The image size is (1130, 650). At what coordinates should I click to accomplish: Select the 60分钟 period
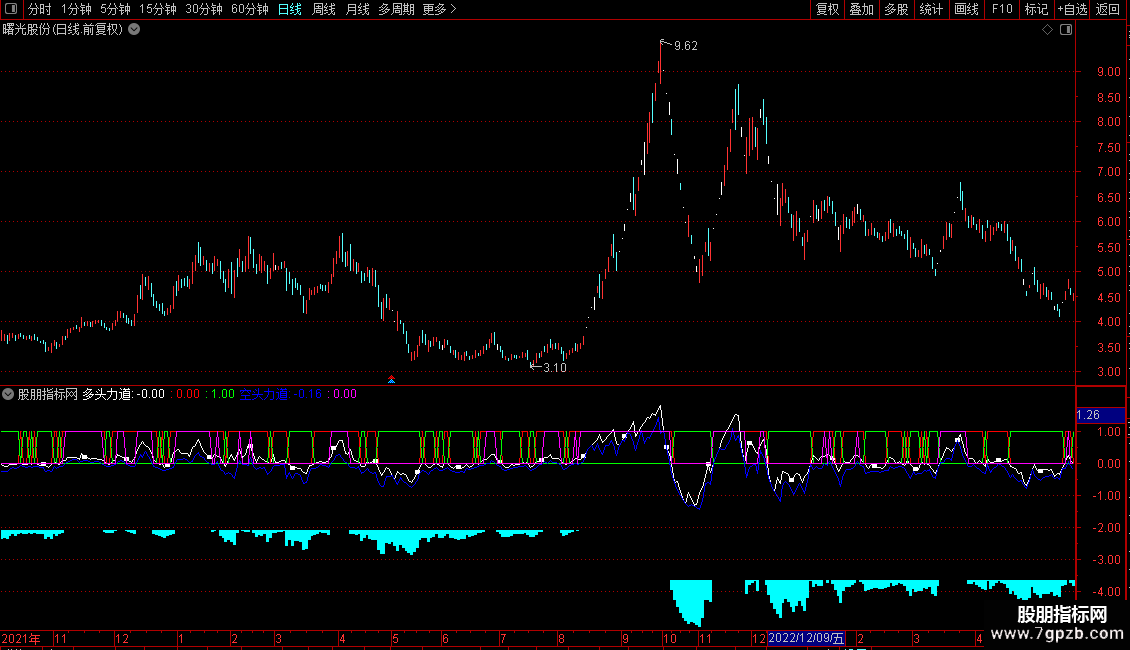pyautogui.click(x=250, y=9)
